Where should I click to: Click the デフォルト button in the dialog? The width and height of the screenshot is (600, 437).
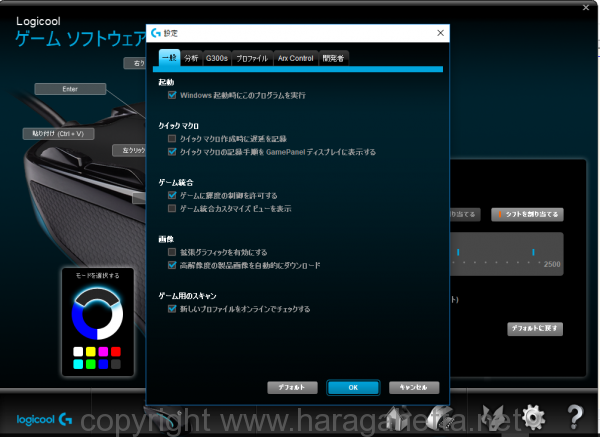(x=292, y=387)
